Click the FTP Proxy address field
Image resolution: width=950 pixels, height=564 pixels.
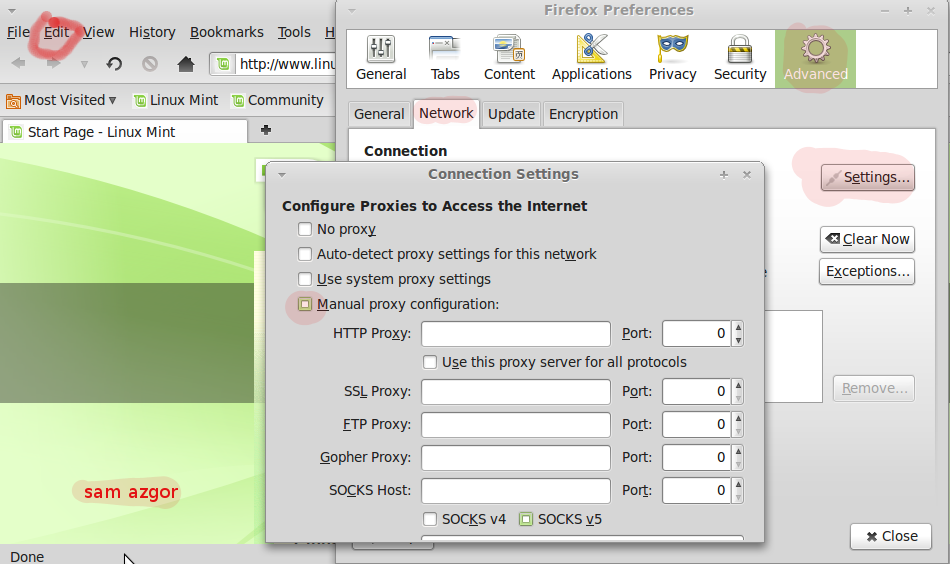[x=516, y=425]
